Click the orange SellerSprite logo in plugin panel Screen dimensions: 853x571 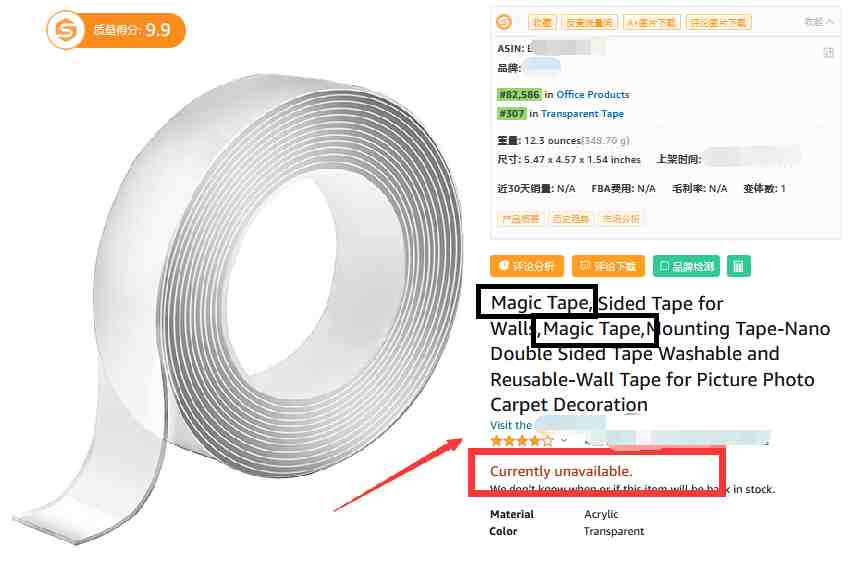click(x=504, y=22)
